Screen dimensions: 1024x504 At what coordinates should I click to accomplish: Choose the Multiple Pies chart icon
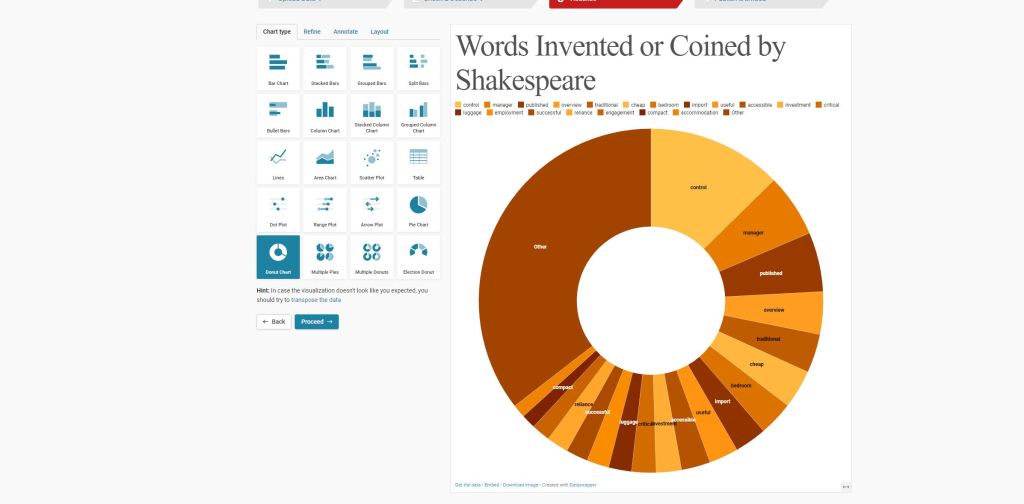(x=325, y=256)
